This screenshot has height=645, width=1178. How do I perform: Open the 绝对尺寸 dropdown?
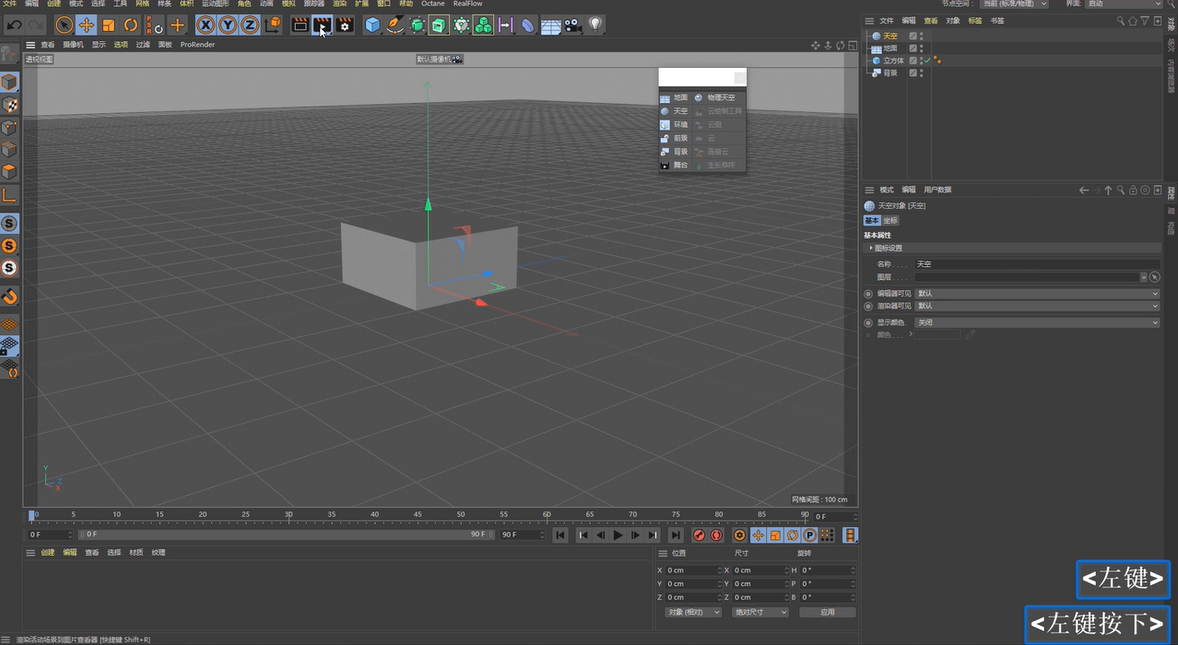click(x=760, y=611)
